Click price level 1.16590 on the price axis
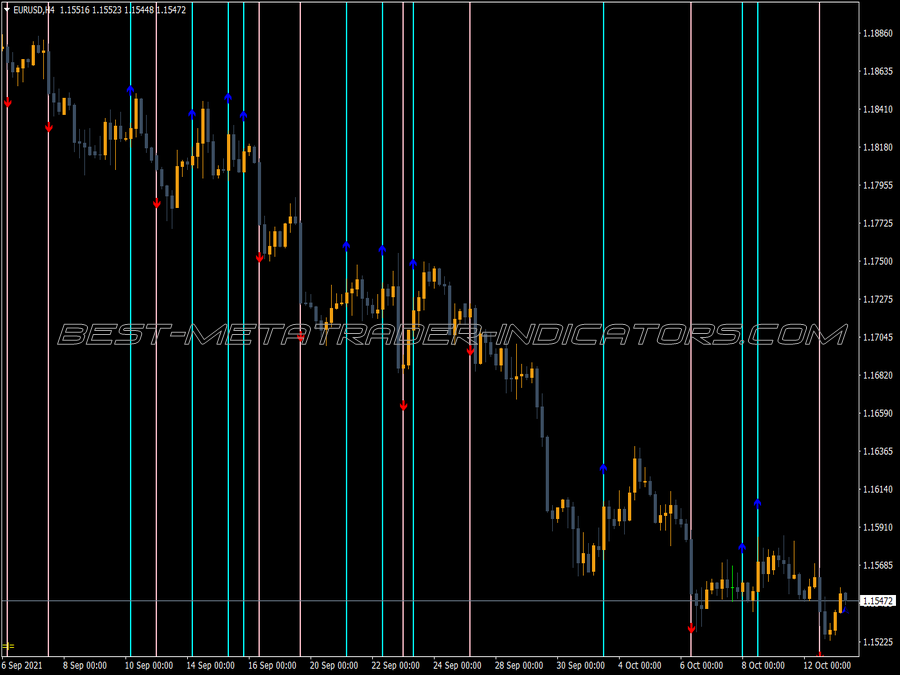The image size is (900, 675). (878, 413)
